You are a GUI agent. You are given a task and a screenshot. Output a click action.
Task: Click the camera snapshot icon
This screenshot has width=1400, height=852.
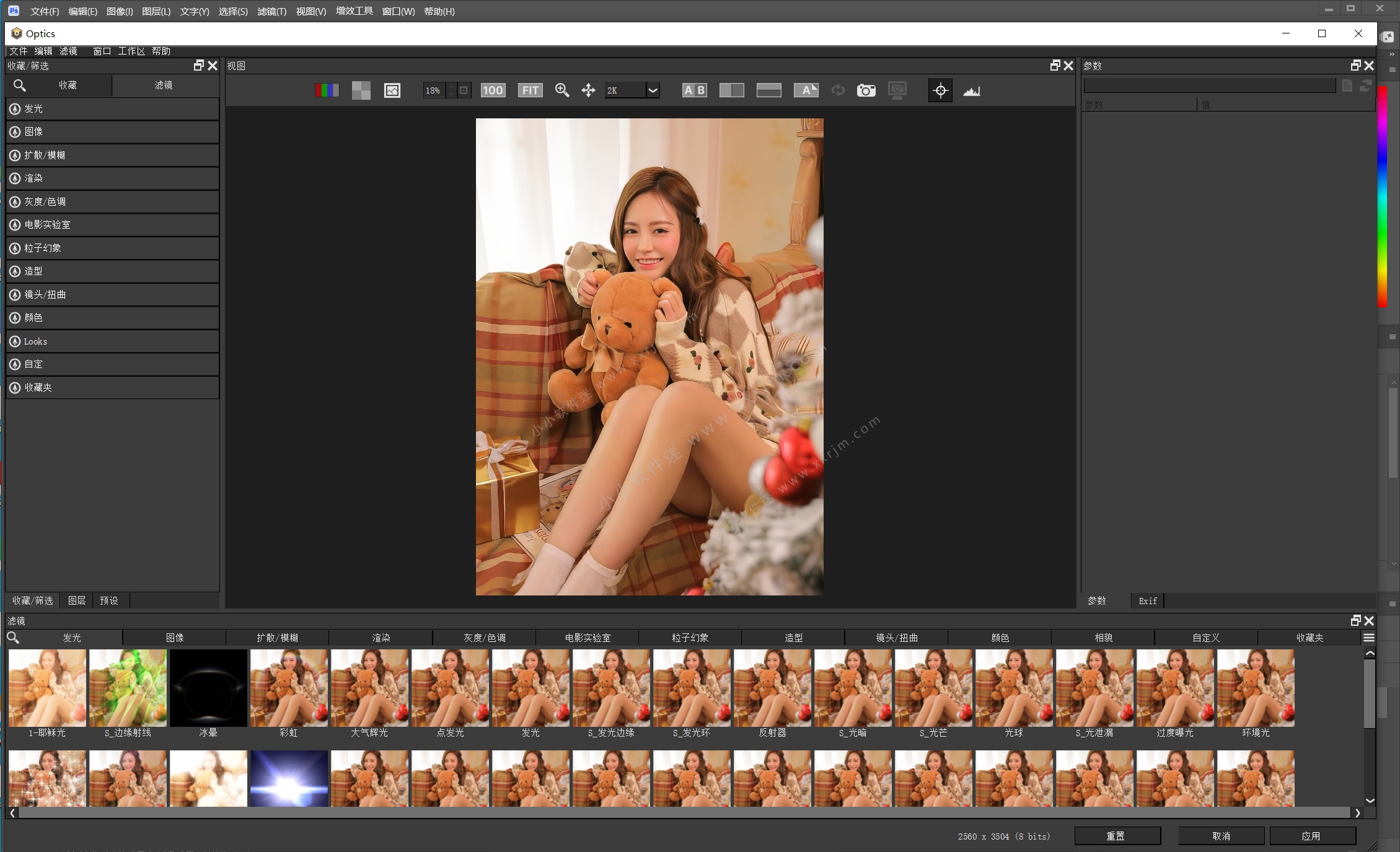click(866, 90)
